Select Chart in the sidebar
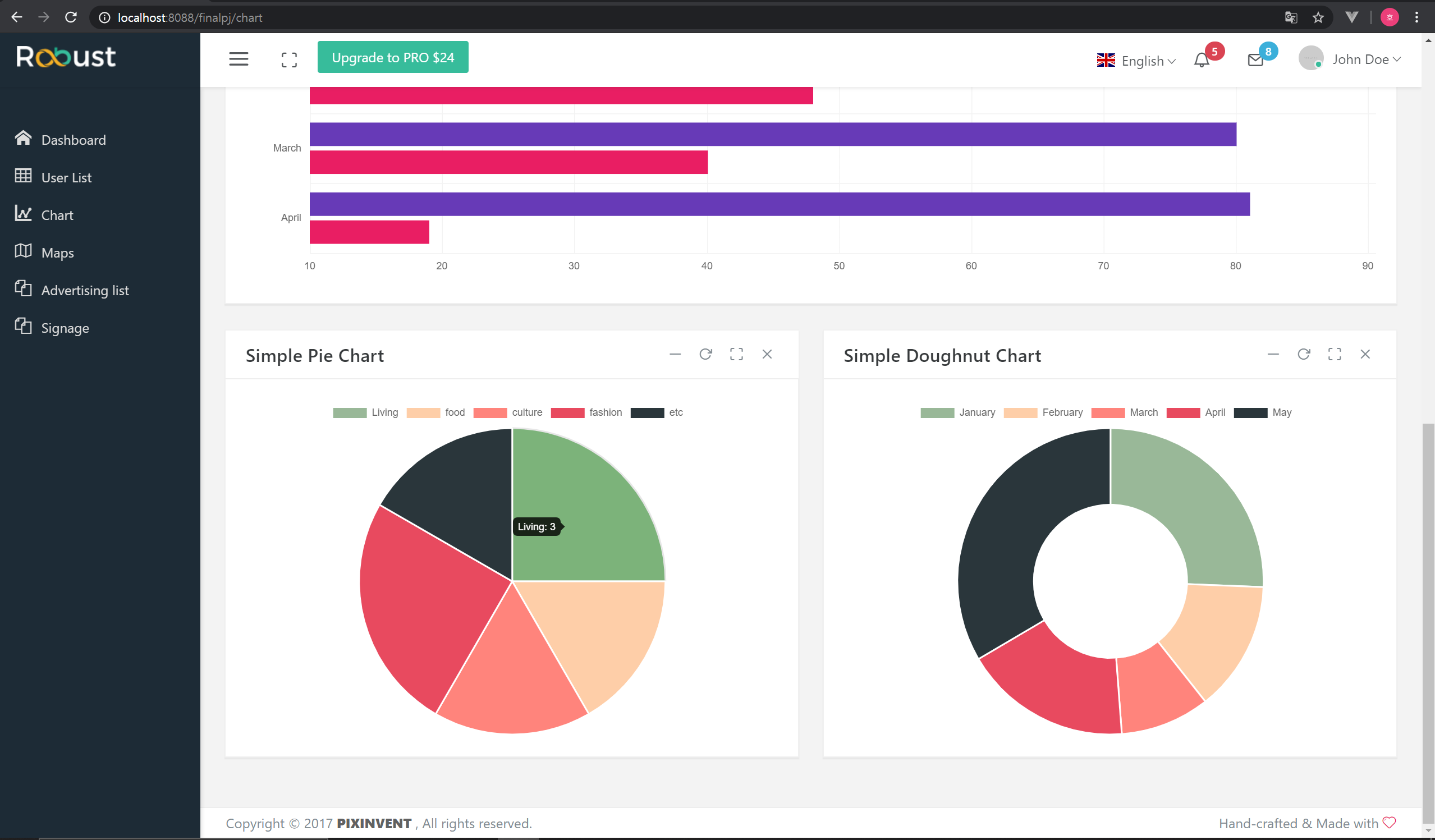The image size is (1435, 840). coord(57,215)
